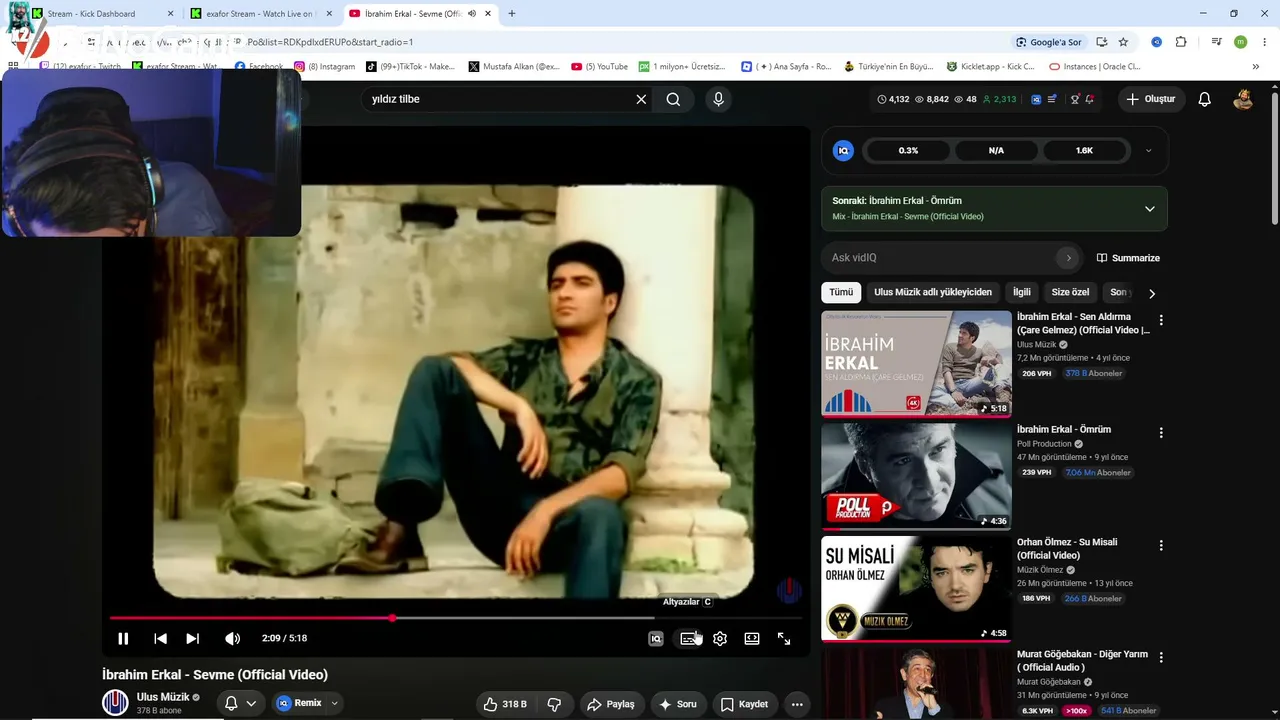Like the video (318 B)
The width and height of the screenshot is (1280, 720).
505,704
